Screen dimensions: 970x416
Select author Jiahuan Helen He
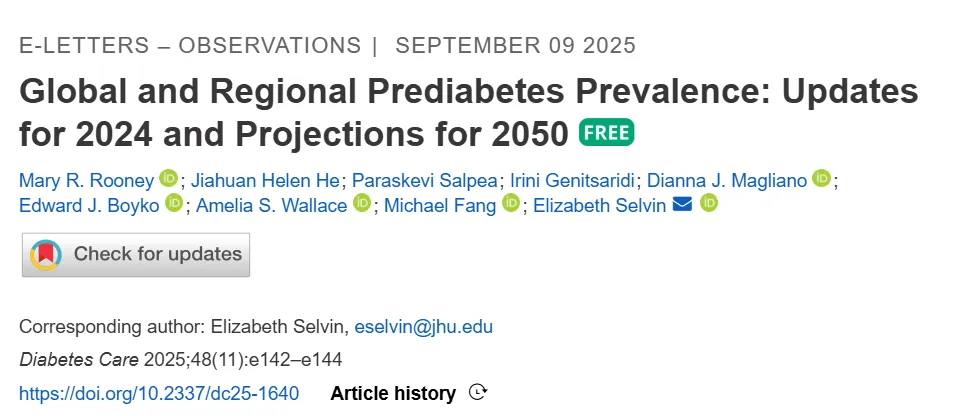pyautogui.click(x=265, y=180)
